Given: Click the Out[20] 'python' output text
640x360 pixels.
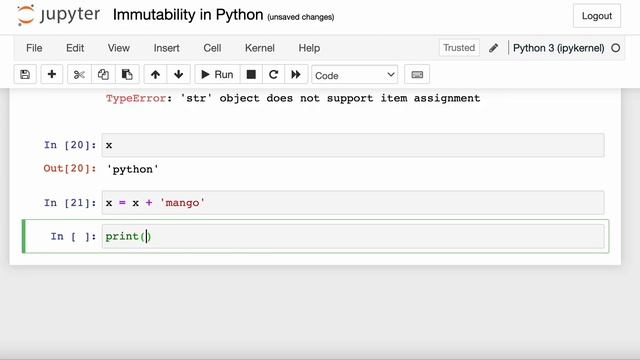Looking at the screenshot, I should [133, 169].
